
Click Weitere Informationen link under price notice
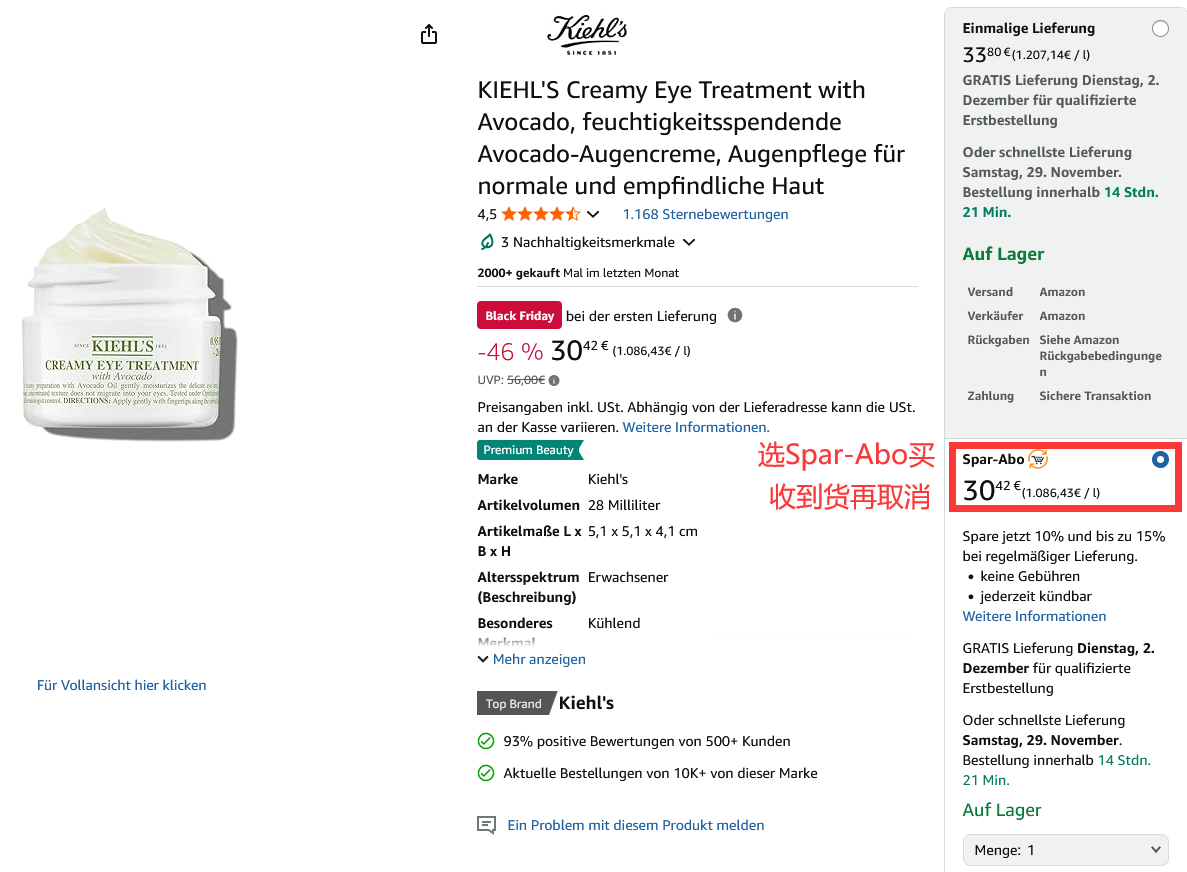point(696,427)
